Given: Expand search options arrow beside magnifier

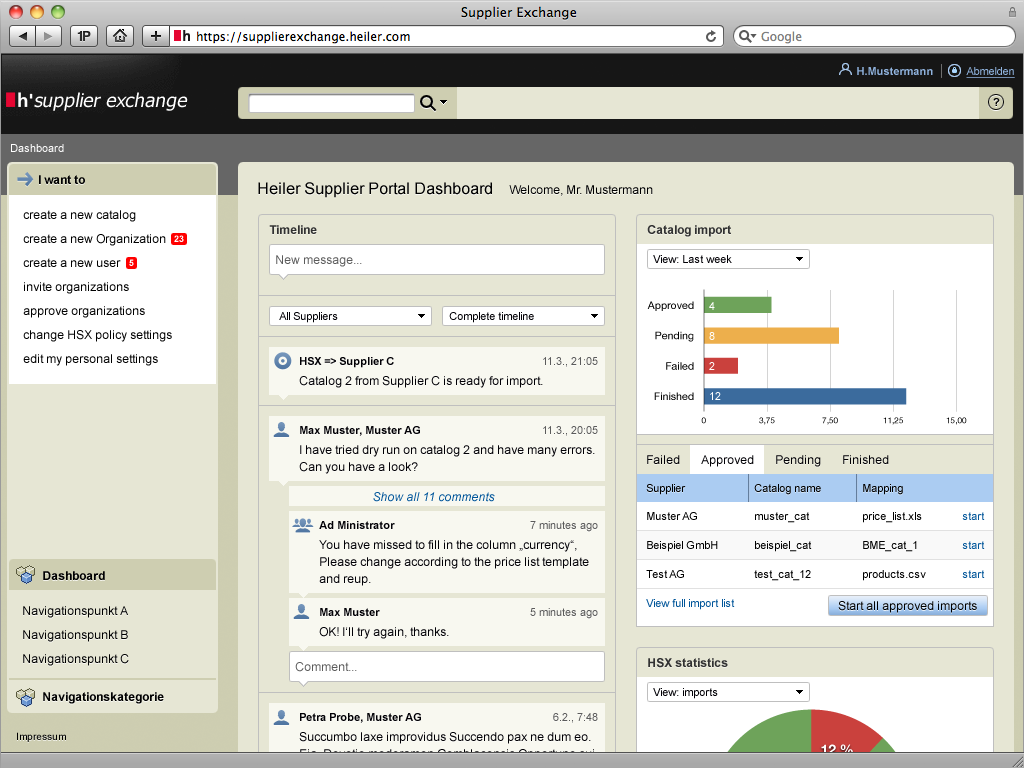Looking at the screenshot, I should click(x=443, y=102).
